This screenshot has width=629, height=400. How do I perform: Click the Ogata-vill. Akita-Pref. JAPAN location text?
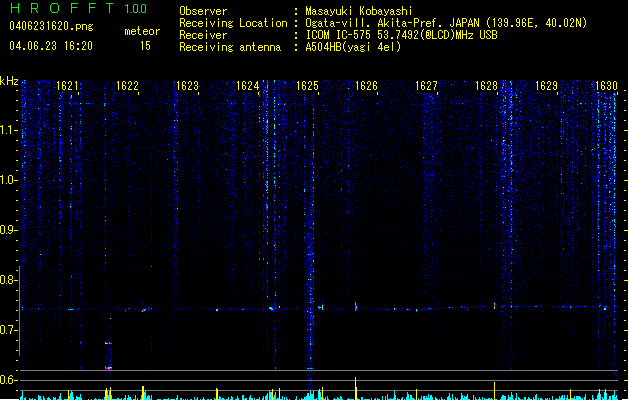click(446, 23)
